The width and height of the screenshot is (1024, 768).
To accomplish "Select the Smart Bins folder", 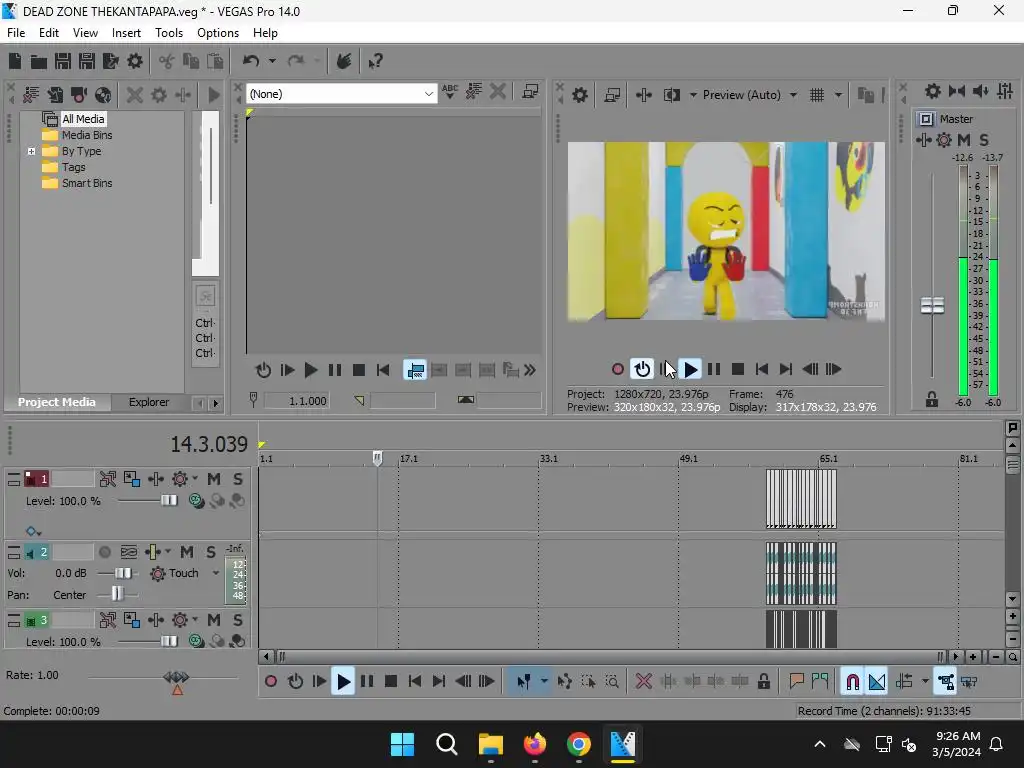I will [87, 184].
